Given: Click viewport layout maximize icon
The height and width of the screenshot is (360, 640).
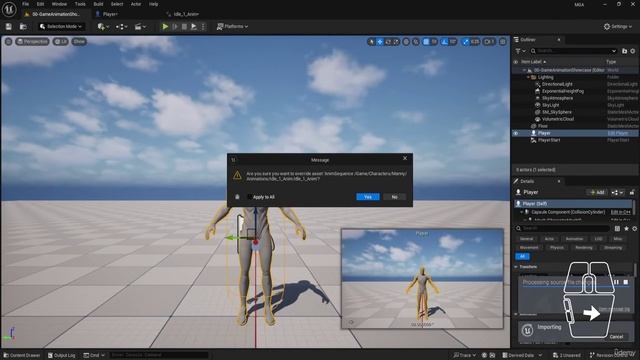Looking at the screenshot, I should tap(503, 42).
